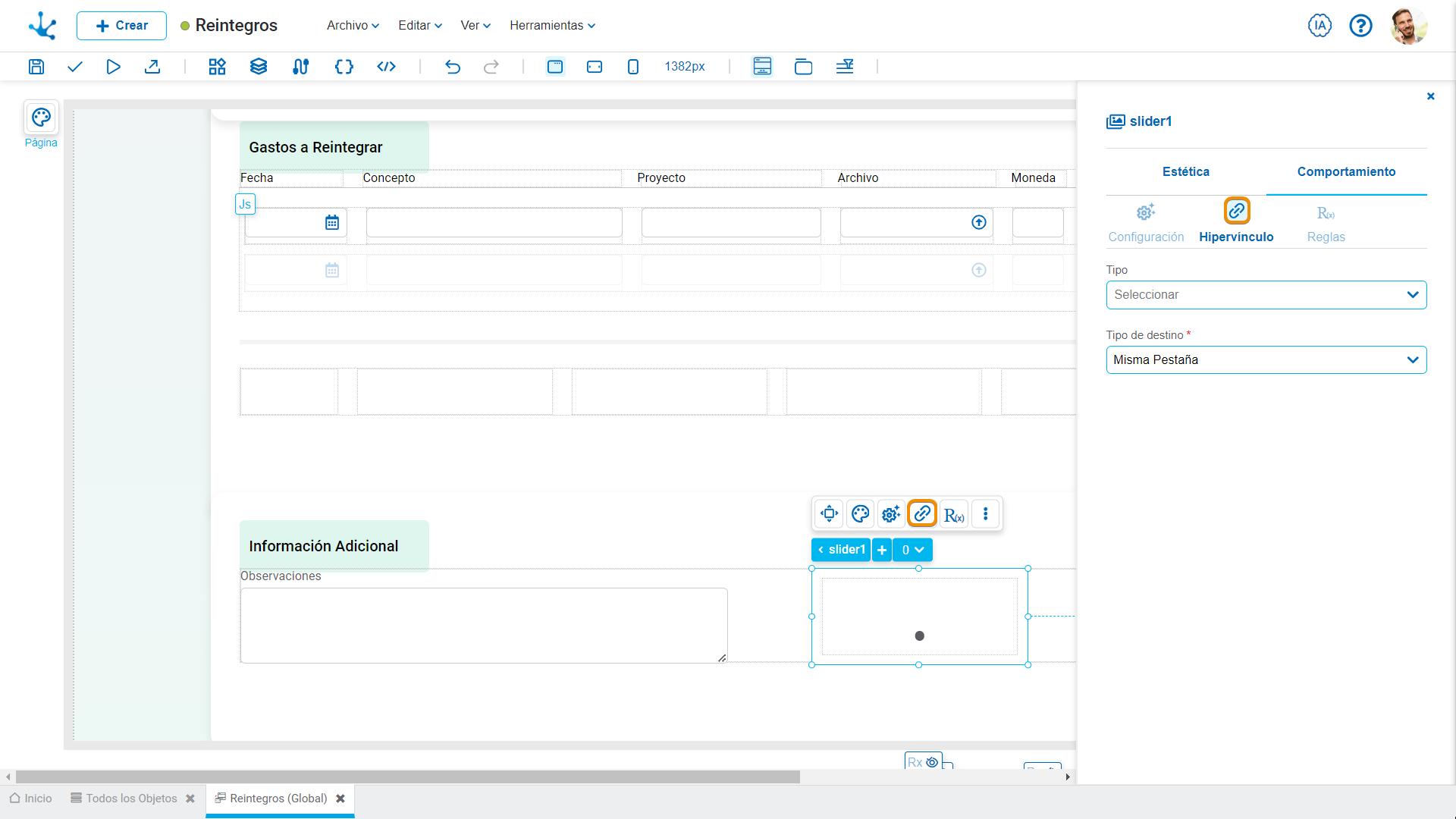Open the Archivo menu
Viewport: 1456px width, 819px height.
(x=353, y=26)
